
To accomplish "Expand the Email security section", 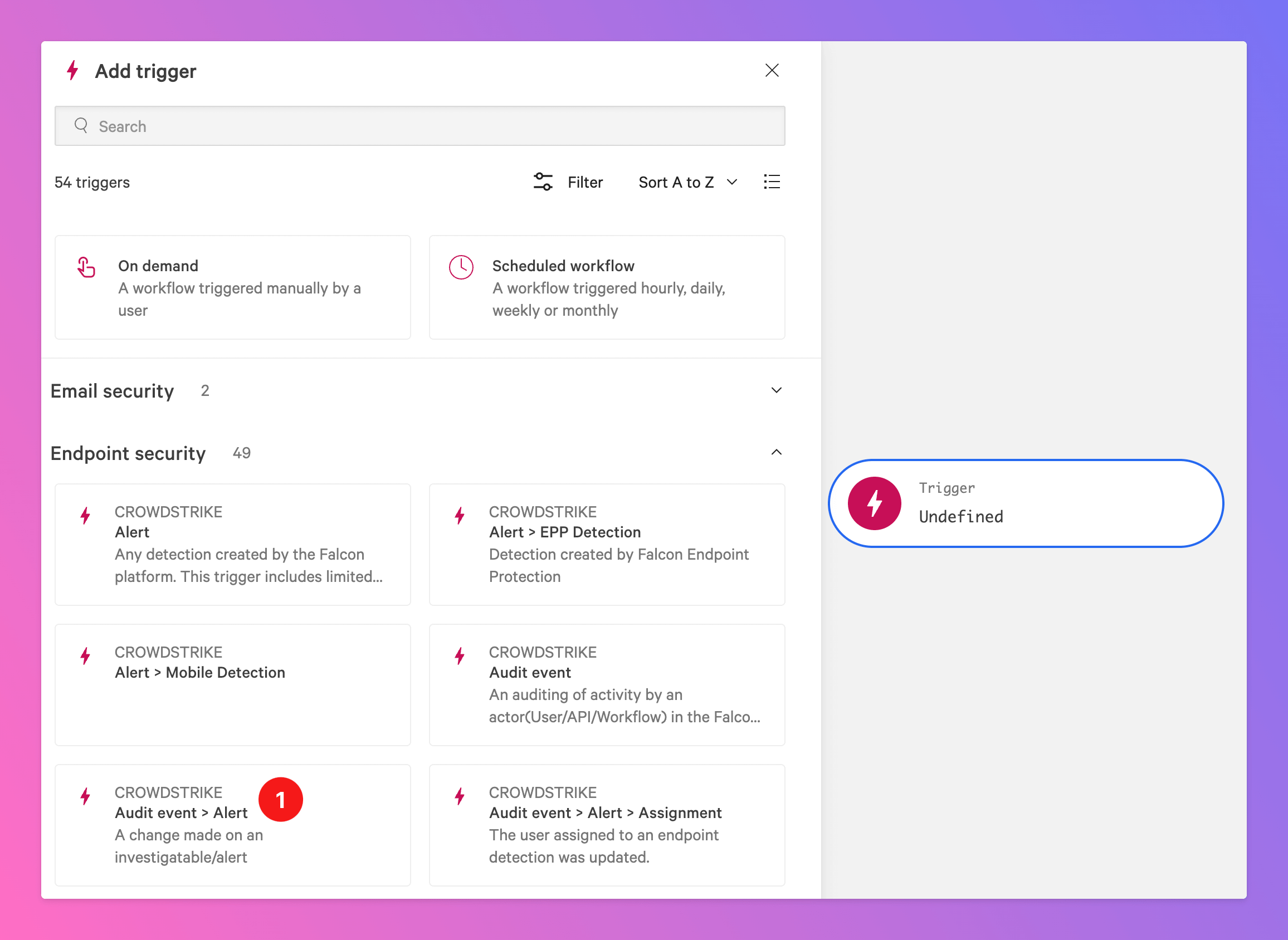I will 776,390.
